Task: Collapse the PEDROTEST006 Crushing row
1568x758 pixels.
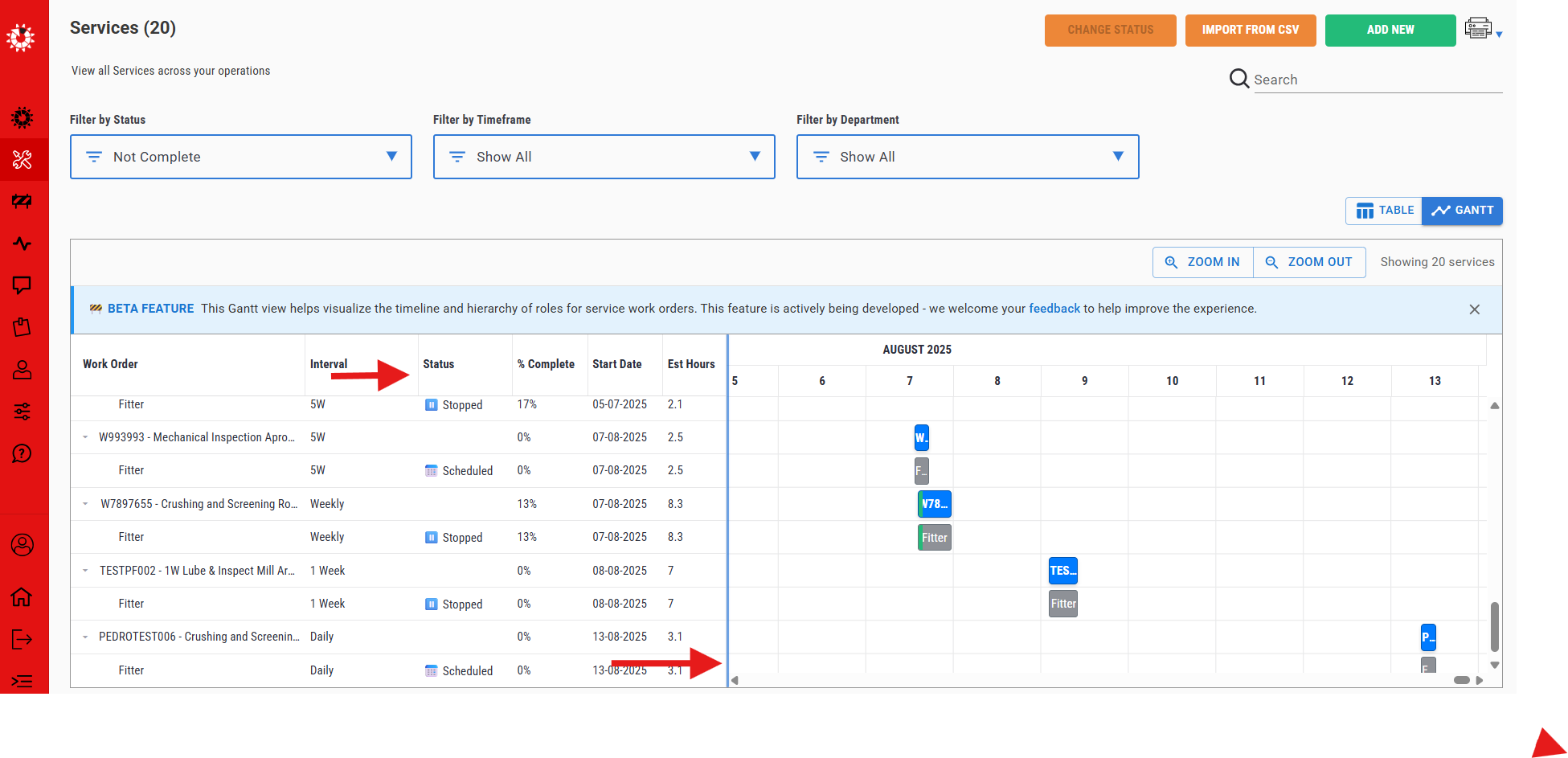Action: (x=85, y=637)
